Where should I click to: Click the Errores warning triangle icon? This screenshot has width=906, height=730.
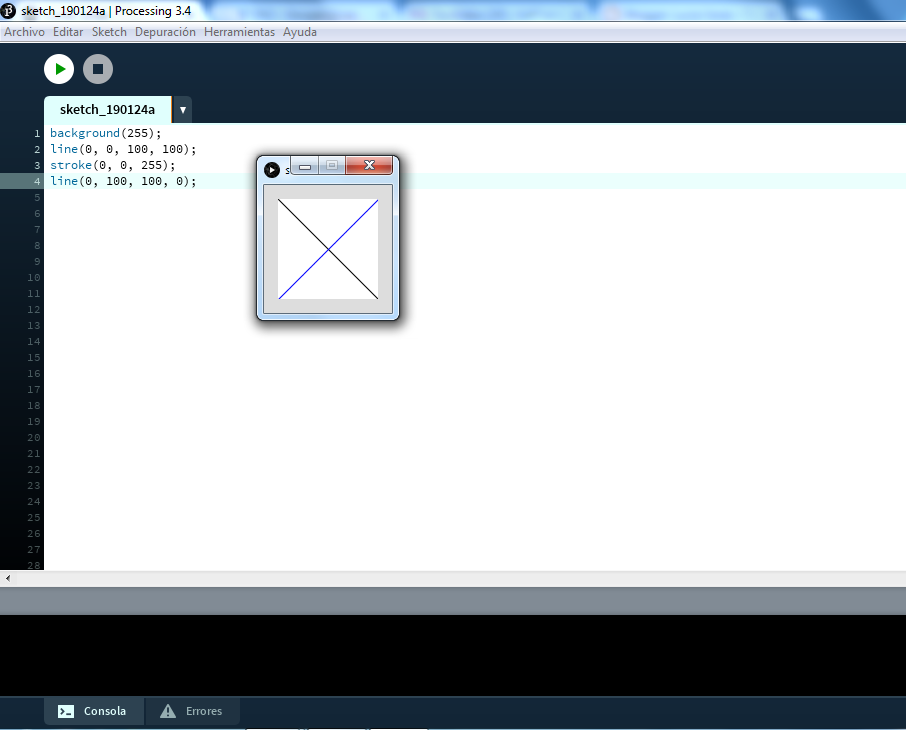[168, 711]
